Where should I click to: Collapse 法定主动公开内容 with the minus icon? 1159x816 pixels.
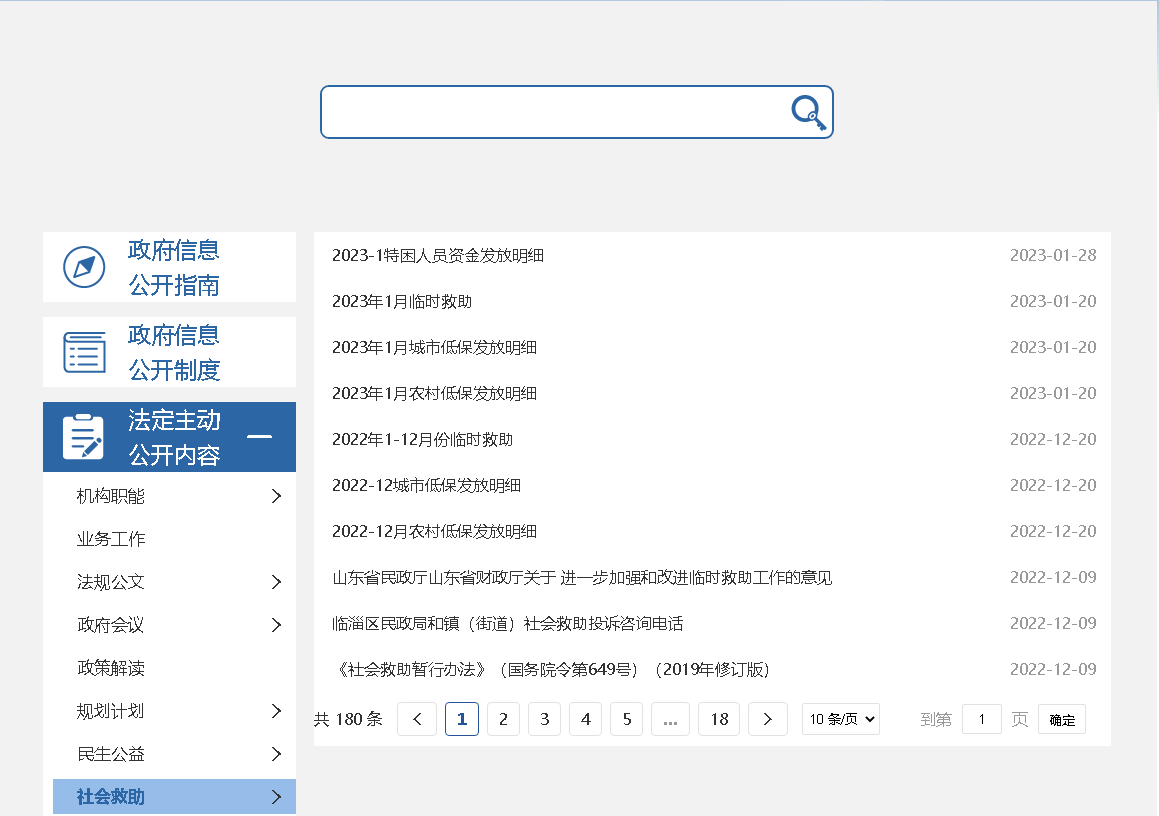tap(259, 437)
